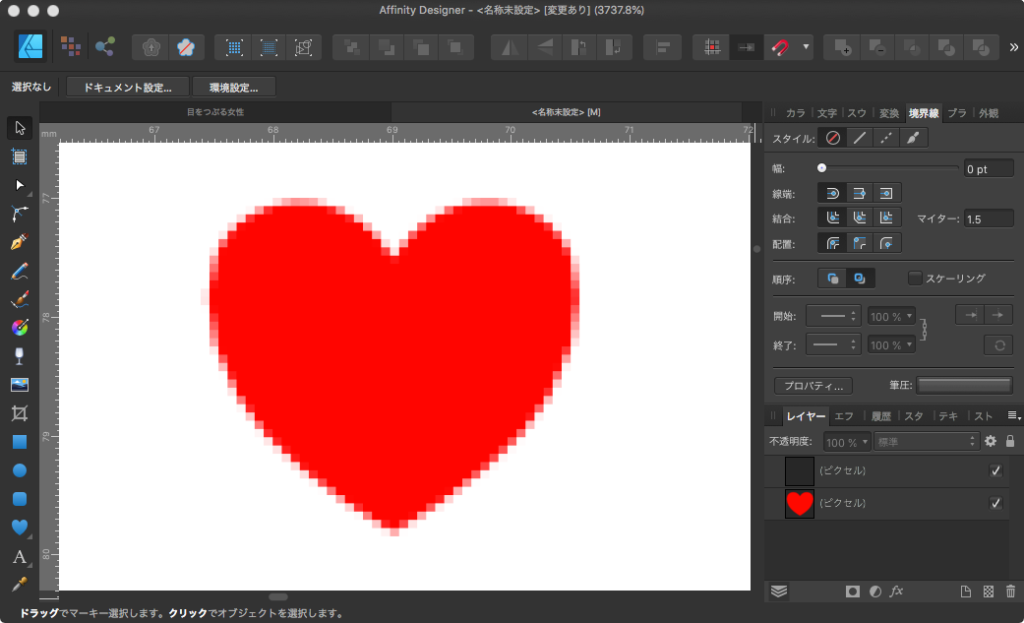Click the ドキュメント設定... button
Viewport: 1024px width, 623px height.
coord(127,87)
